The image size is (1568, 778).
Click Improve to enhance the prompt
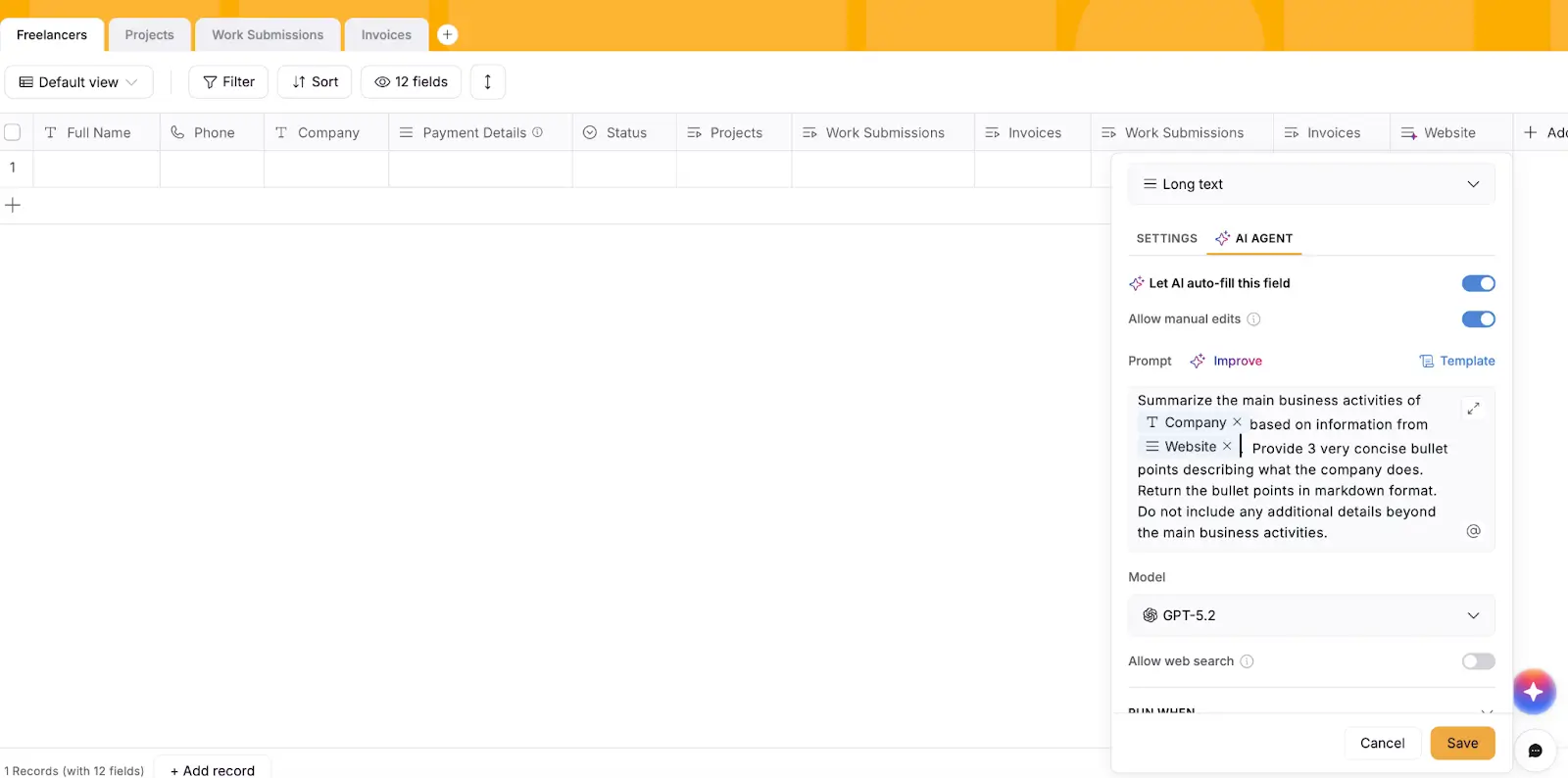[1226, 361]
